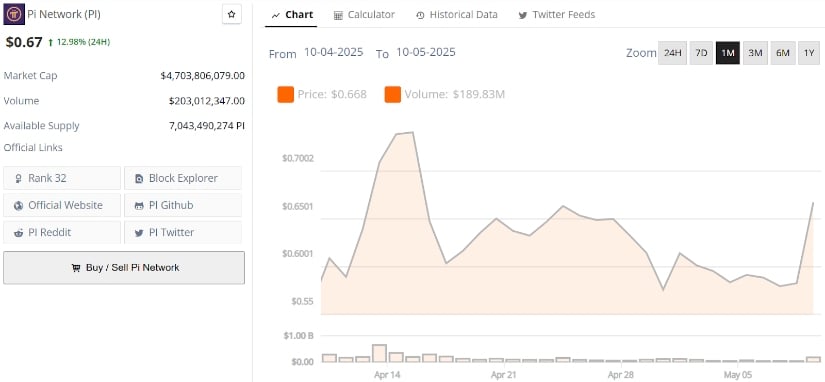Click the Pi Network coin logo
825x382 pixels.
(14, 14)
